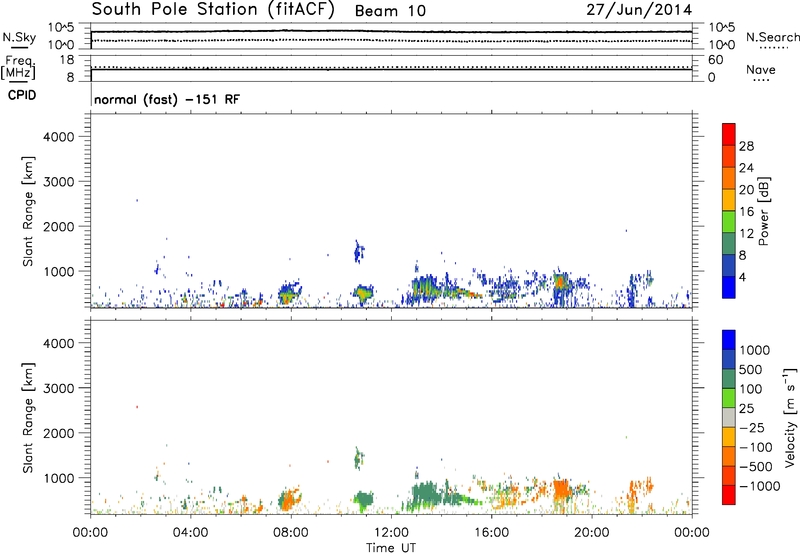Click the Velocity colorbar segment between 25 and 100

point(729,398)
